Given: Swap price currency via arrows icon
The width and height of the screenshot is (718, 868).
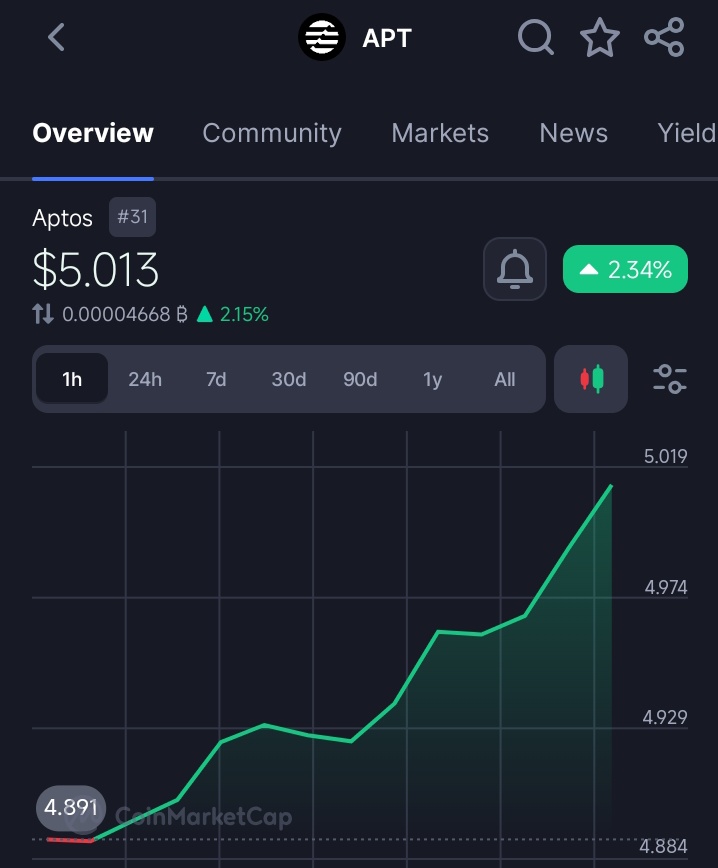Looking at the screenshot, I should pyautogui.click(x=43, y=314).
